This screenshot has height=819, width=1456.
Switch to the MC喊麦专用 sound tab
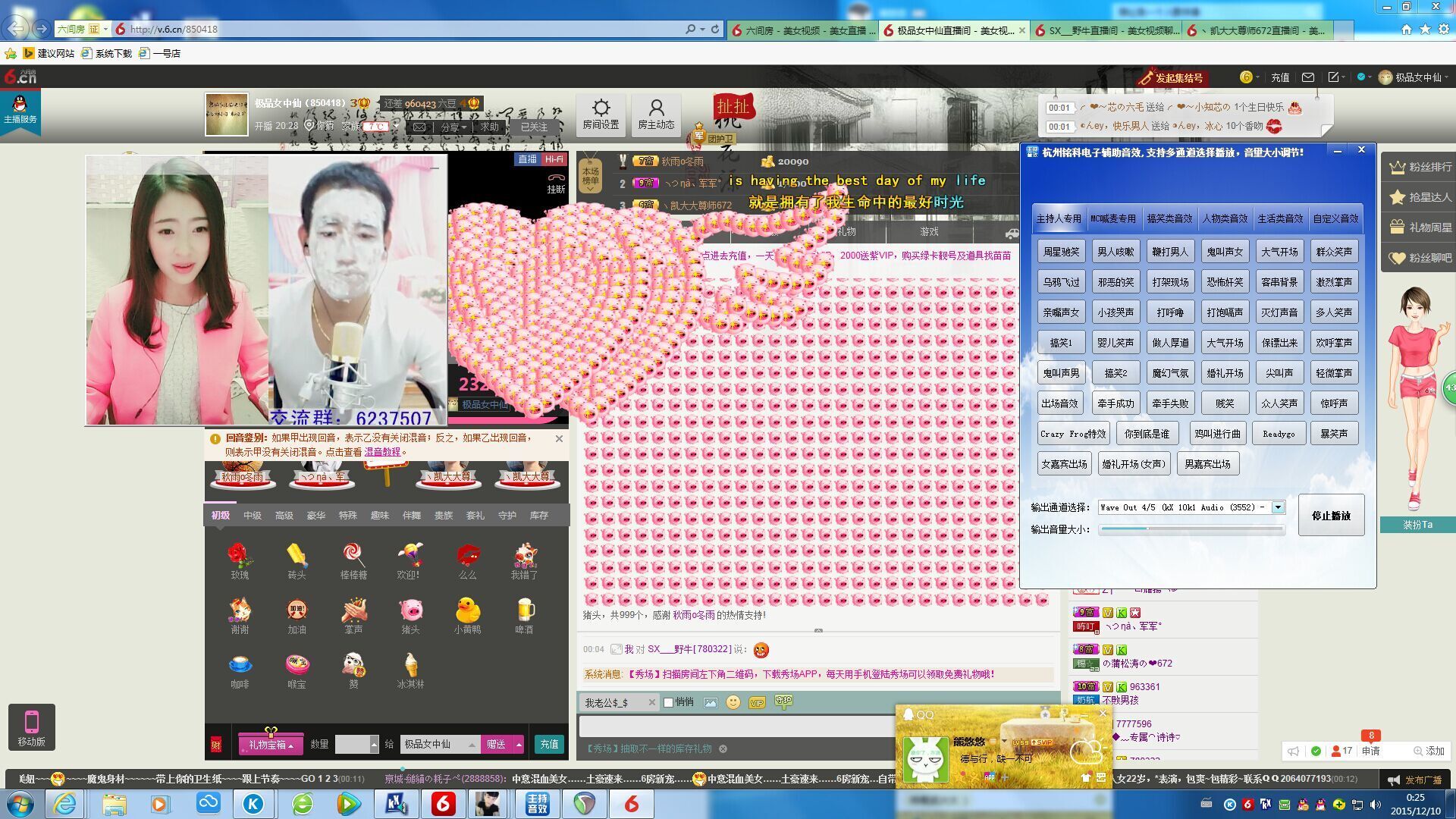[1113, 218]
